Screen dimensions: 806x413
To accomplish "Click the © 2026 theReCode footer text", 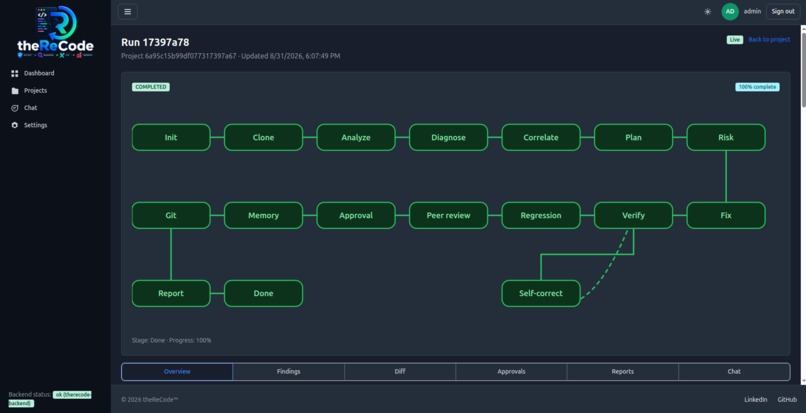I will pyautogui.click(x=150, y=400).
